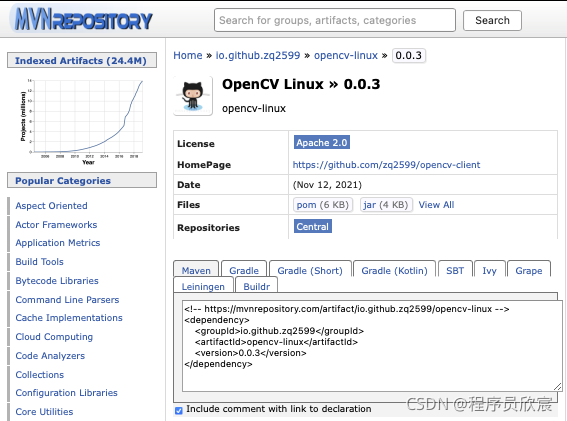Viewport: 567px width, 421px height.
Task: Switch to the Leiningen tab
Action: (203, 286)
